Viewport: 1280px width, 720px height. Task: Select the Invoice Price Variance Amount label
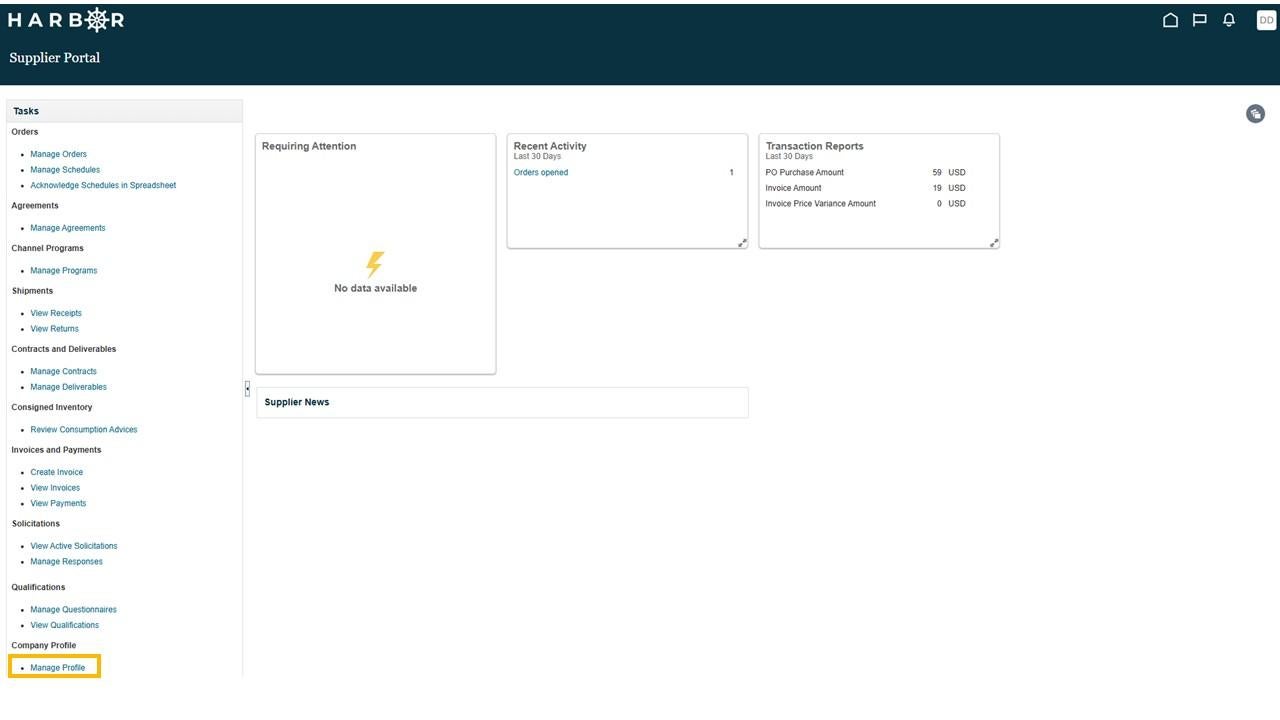click(x=821, y=204)
